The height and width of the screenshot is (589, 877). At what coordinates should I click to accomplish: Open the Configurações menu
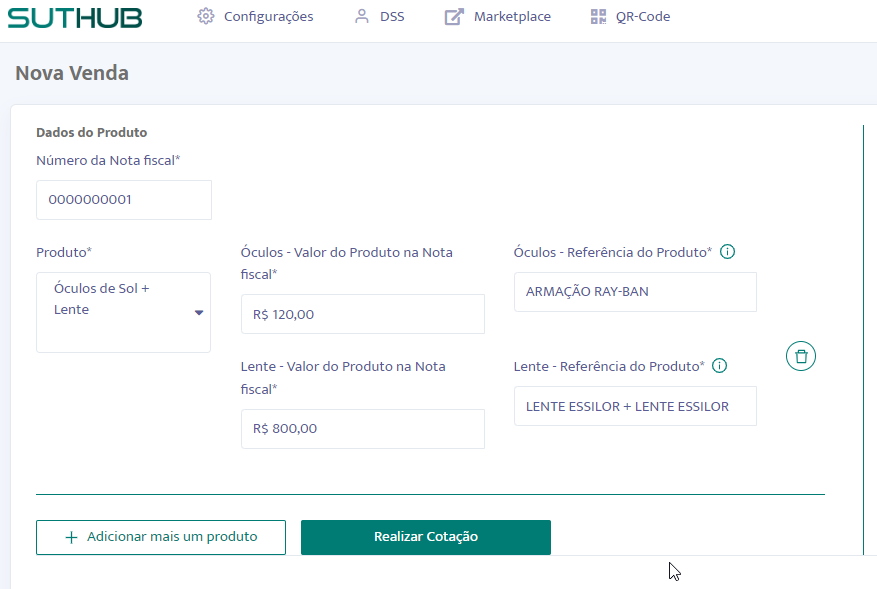[x=268, y=16]
